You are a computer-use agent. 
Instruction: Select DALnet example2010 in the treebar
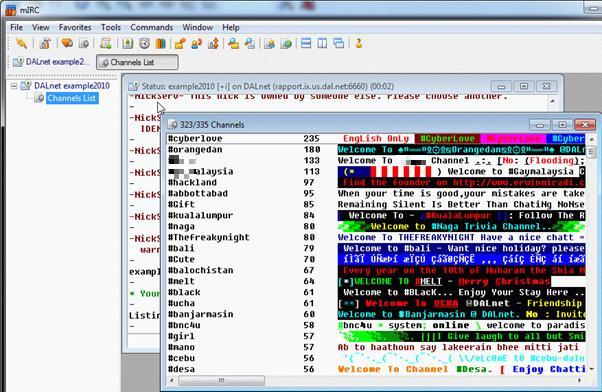pos(72,86)
